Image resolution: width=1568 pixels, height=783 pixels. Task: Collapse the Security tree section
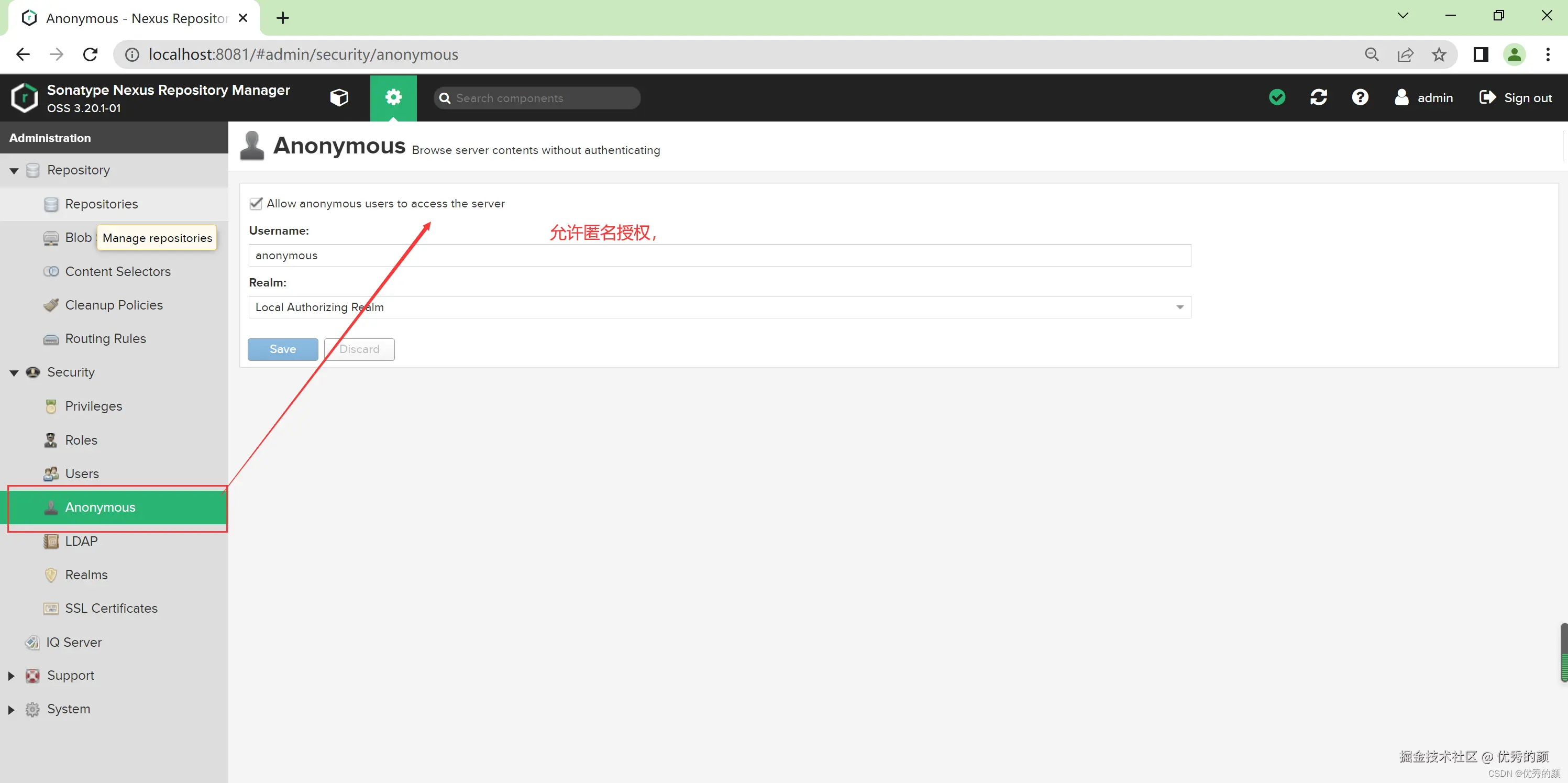click(14, 372)
